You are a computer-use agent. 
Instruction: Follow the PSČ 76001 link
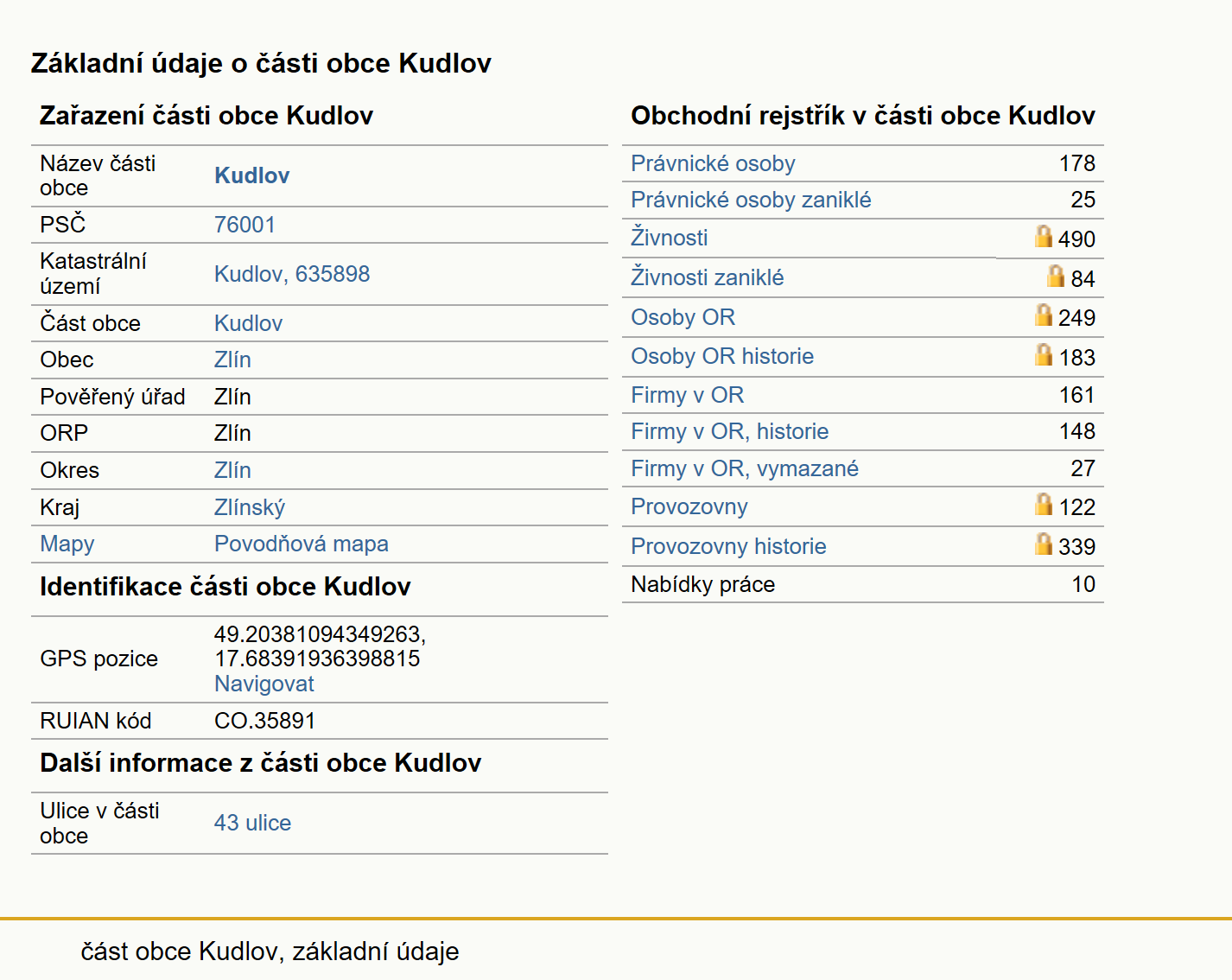[244, 225]
